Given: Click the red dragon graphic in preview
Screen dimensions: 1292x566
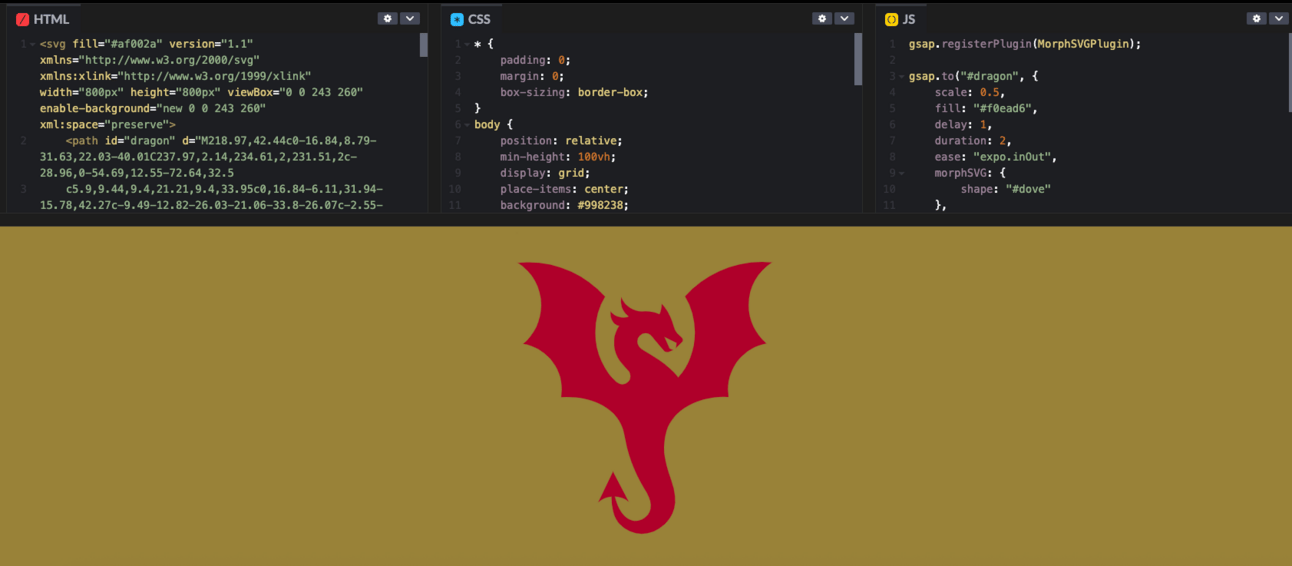Looking at the screenshot, I should click(646, 396).
